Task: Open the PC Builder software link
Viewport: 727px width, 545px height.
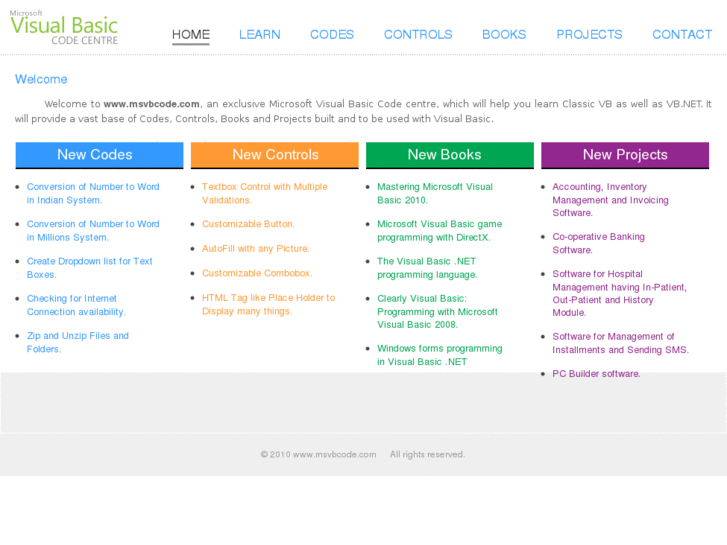Action: coord(596,374)
